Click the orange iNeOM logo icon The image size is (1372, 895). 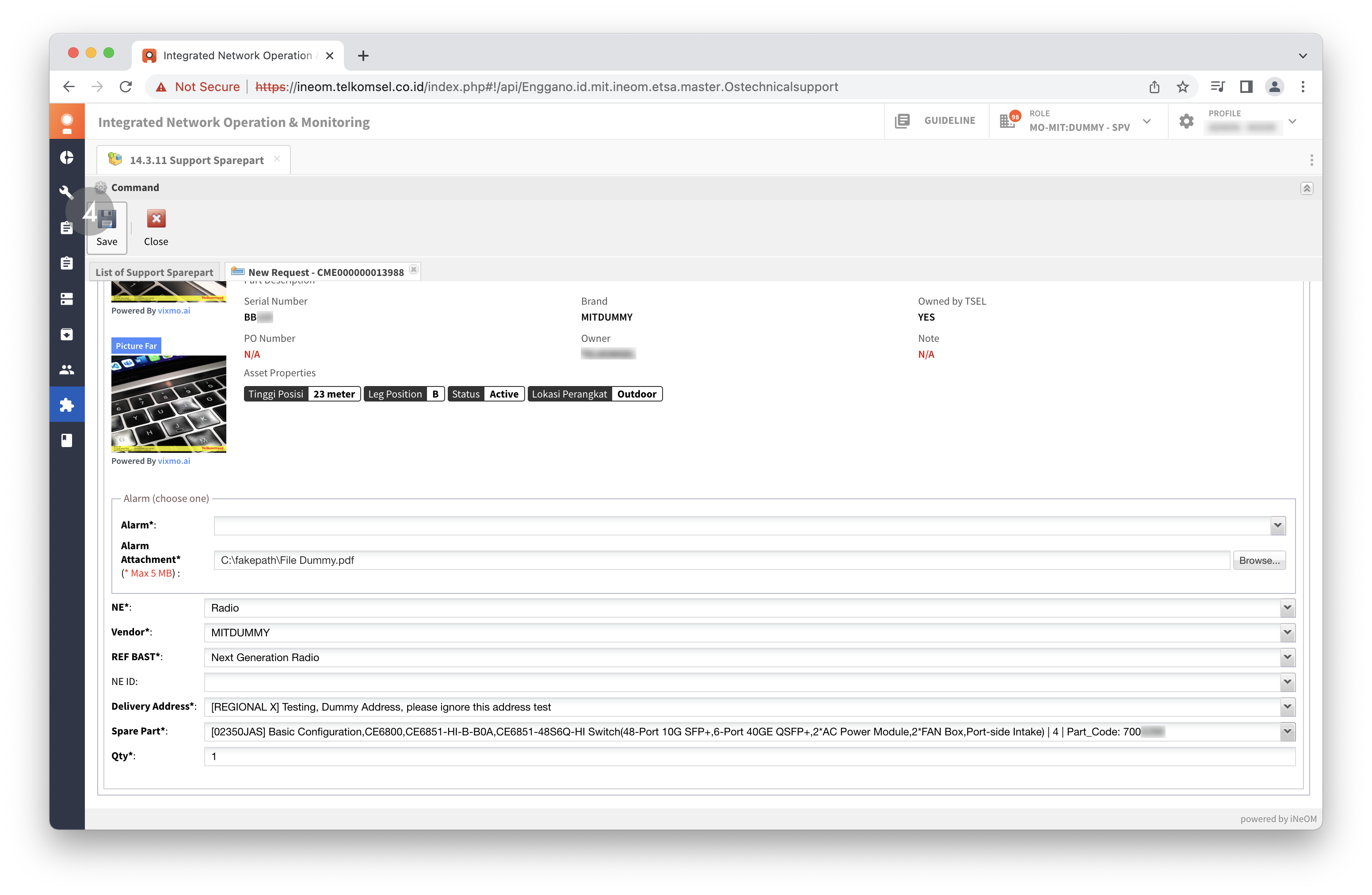(x=67, y=122)
